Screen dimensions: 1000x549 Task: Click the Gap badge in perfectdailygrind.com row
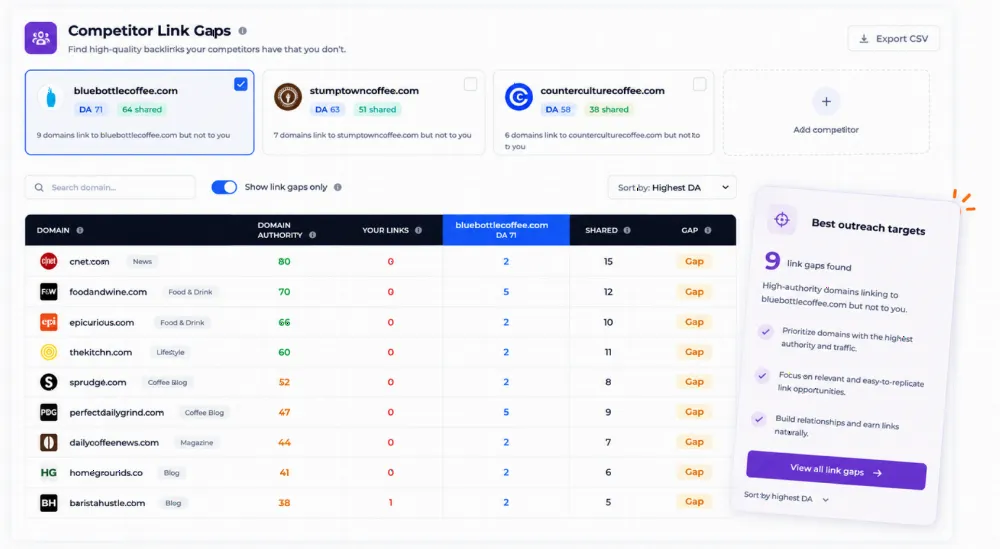pyautogui.click(x=694, y=412)
